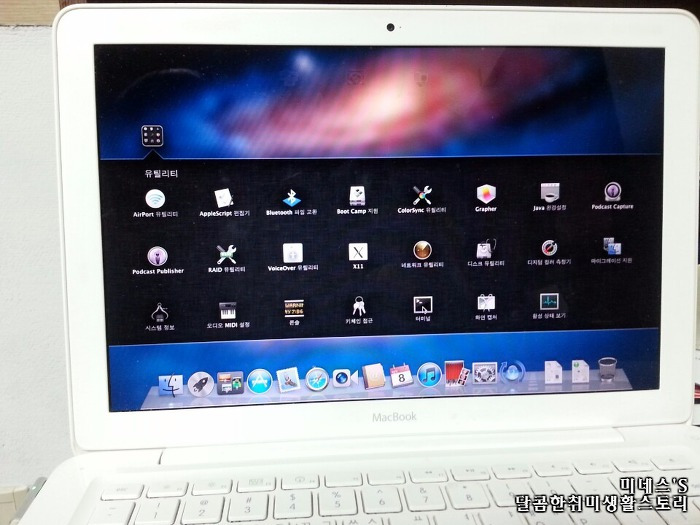The image size is (700, 525).
Task: Open Address Book in the Dock
Action: 373,377
